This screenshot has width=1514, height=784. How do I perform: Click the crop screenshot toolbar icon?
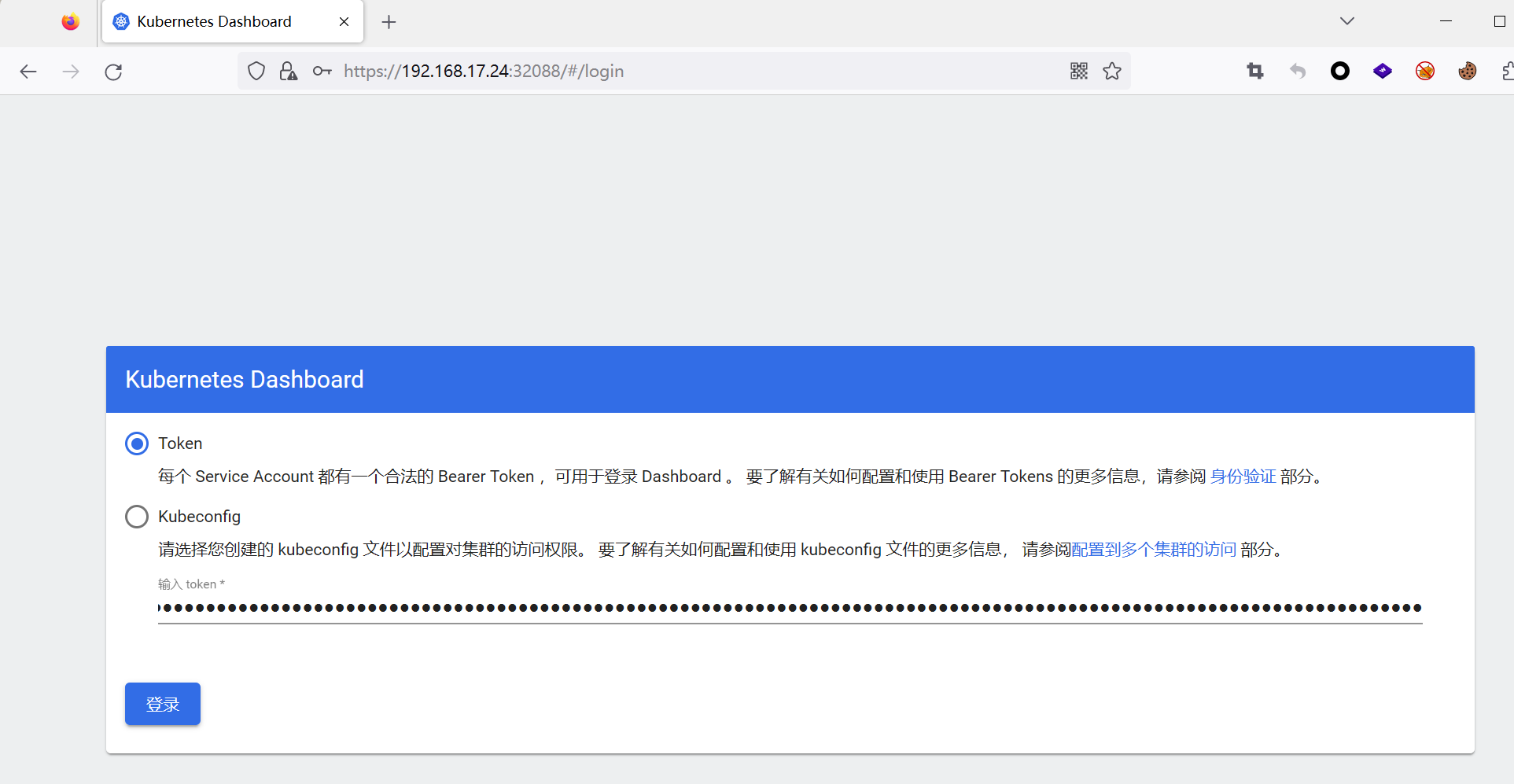click(x=1255, y=72)
